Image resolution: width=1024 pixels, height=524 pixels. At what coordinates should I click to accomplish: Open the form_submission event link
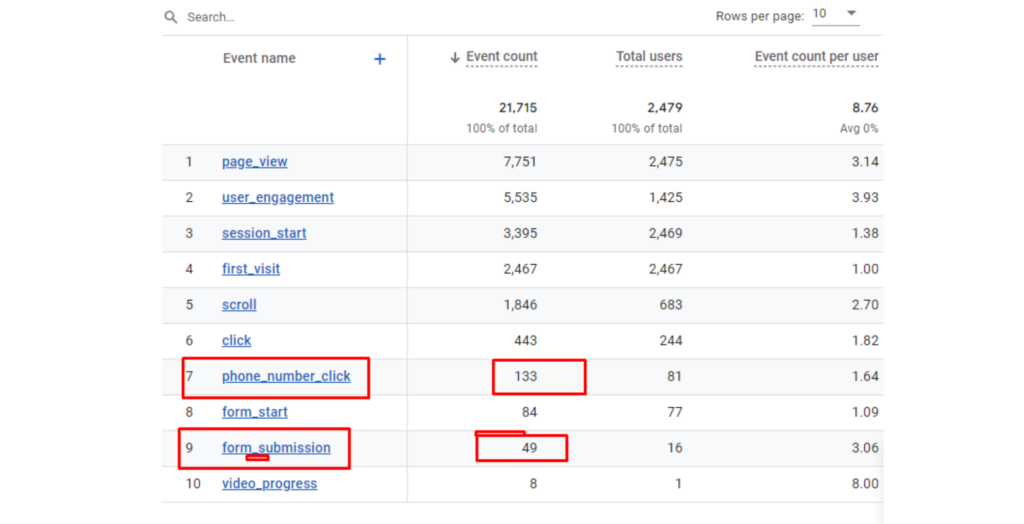[276, 448]
